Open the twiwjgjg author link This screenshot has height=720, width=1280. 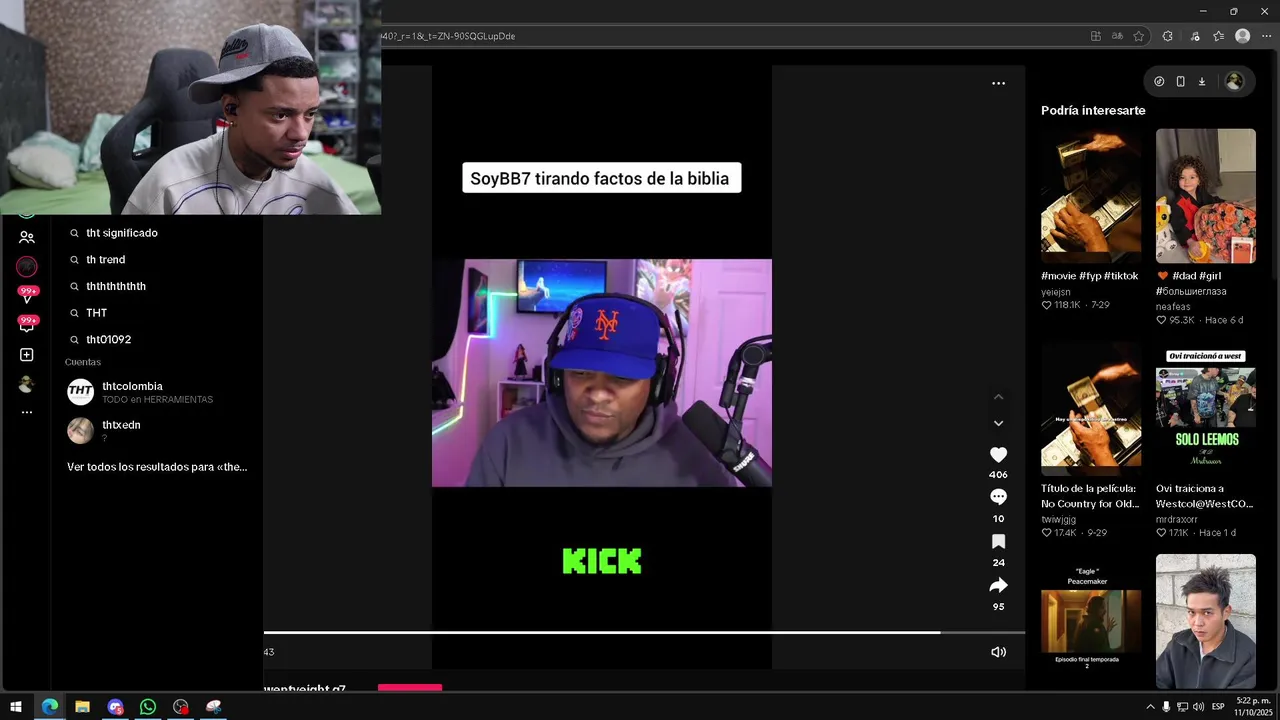1059,520
